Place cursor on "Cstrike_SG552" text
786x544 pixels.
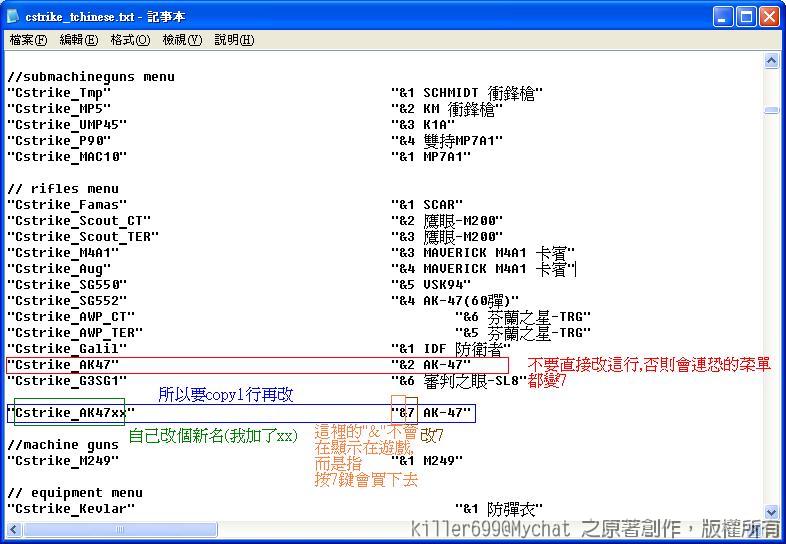(x=67, y=301)
